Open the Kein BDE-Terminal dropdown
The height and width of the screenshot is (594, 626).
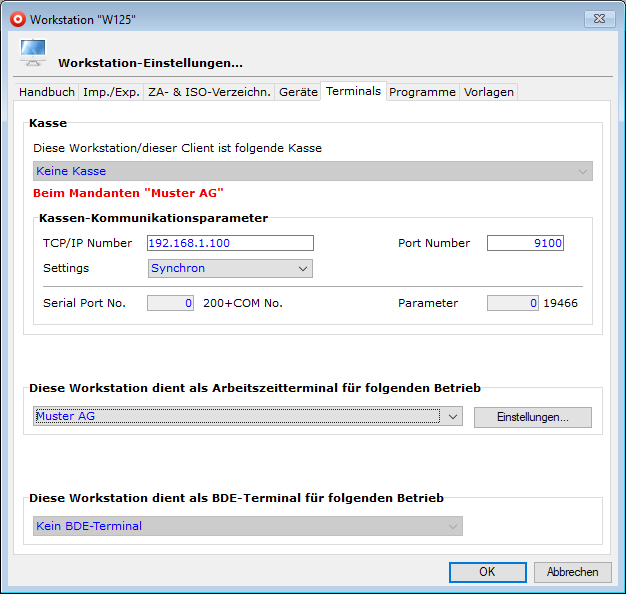pos(247,526)
